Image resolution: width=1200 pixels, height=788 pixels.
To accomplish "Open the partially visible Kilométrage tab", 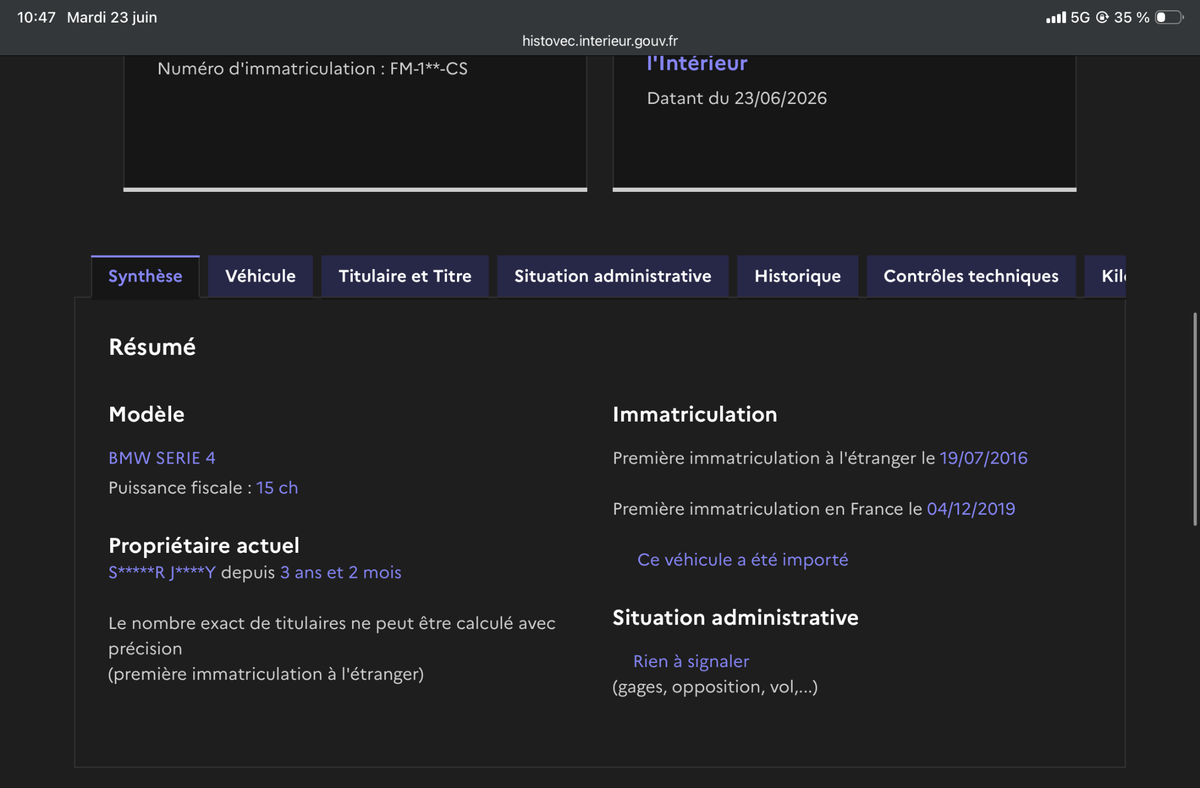I will coord(1105,276).
